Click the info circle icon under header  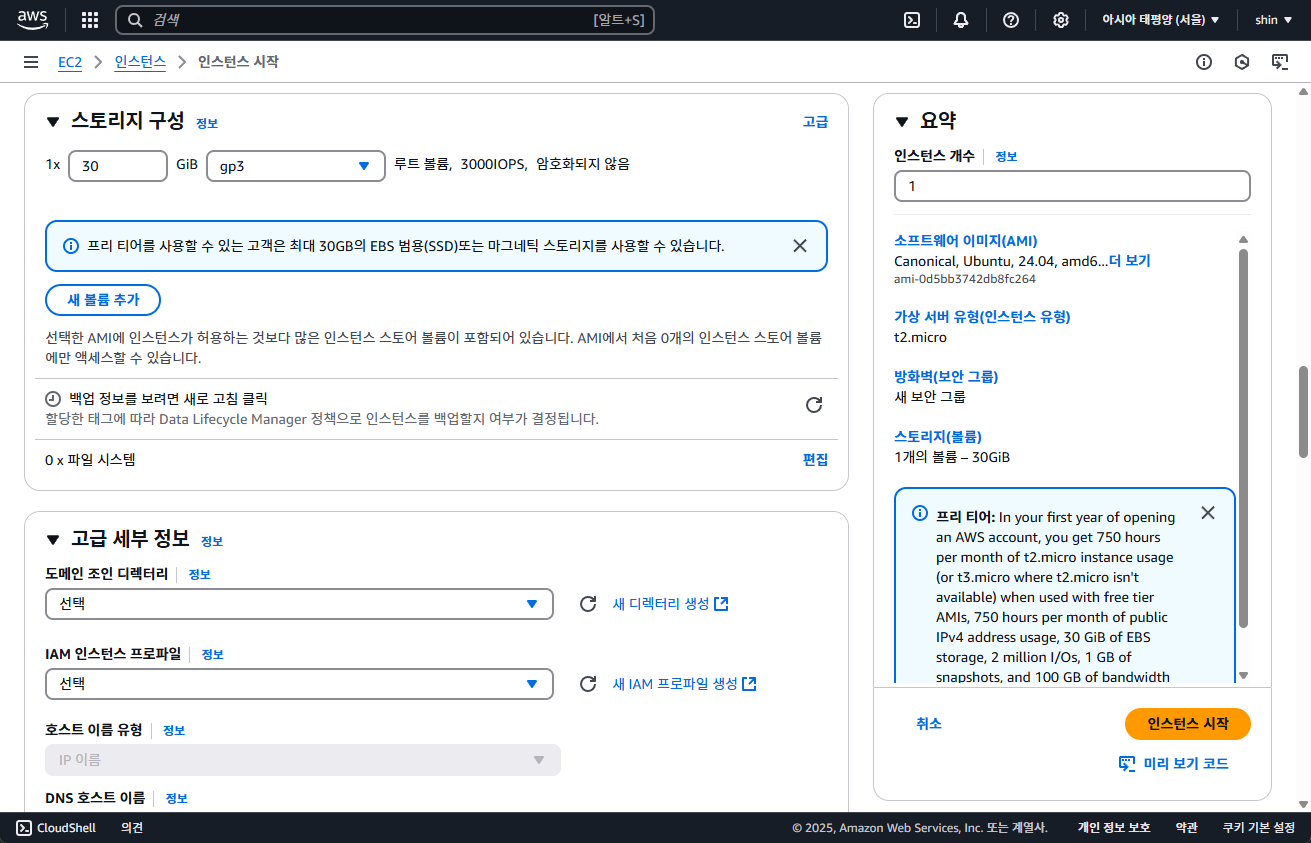[1204, 62]
